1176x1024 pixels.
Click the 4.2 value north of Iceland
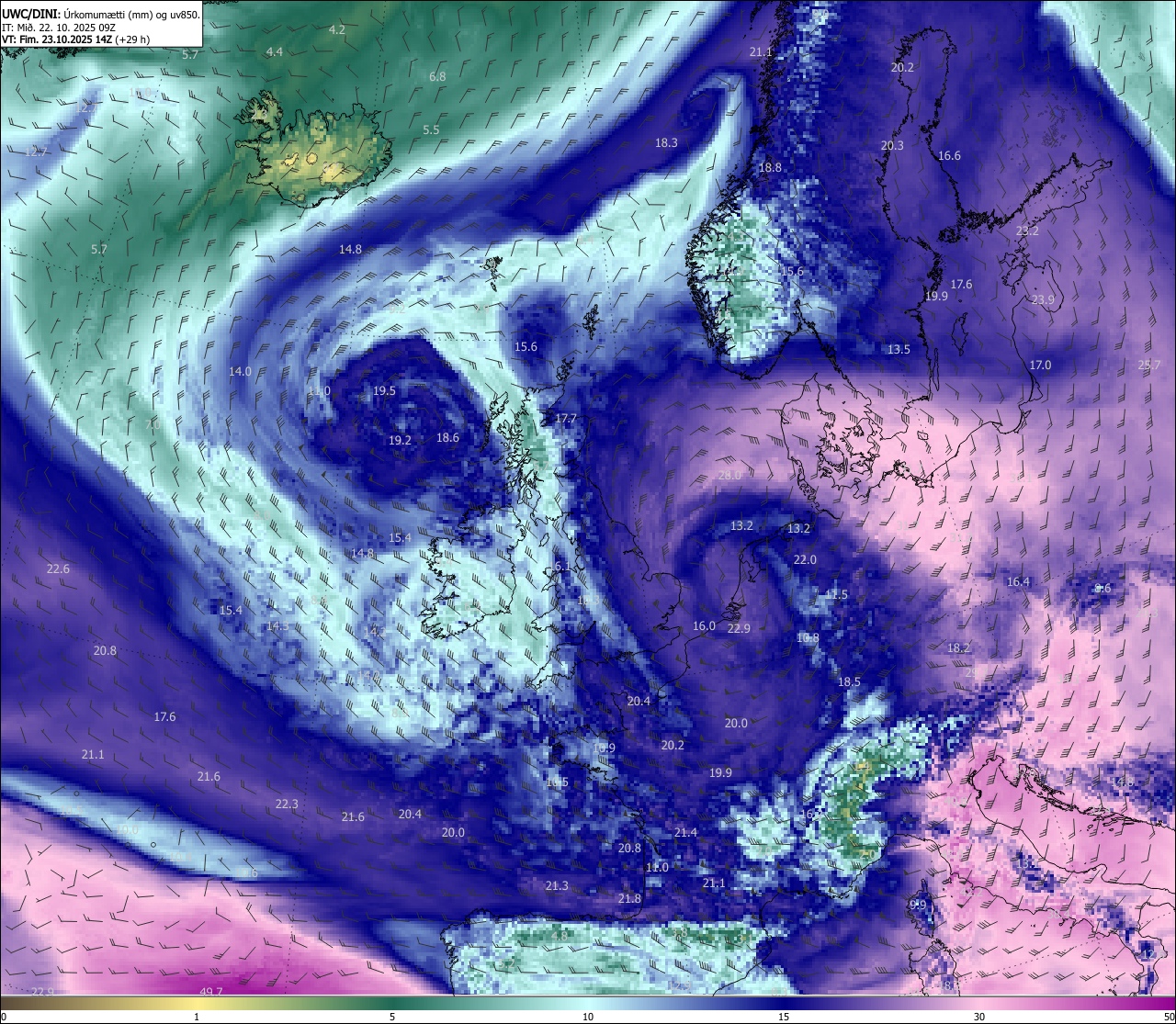point(337,29)
